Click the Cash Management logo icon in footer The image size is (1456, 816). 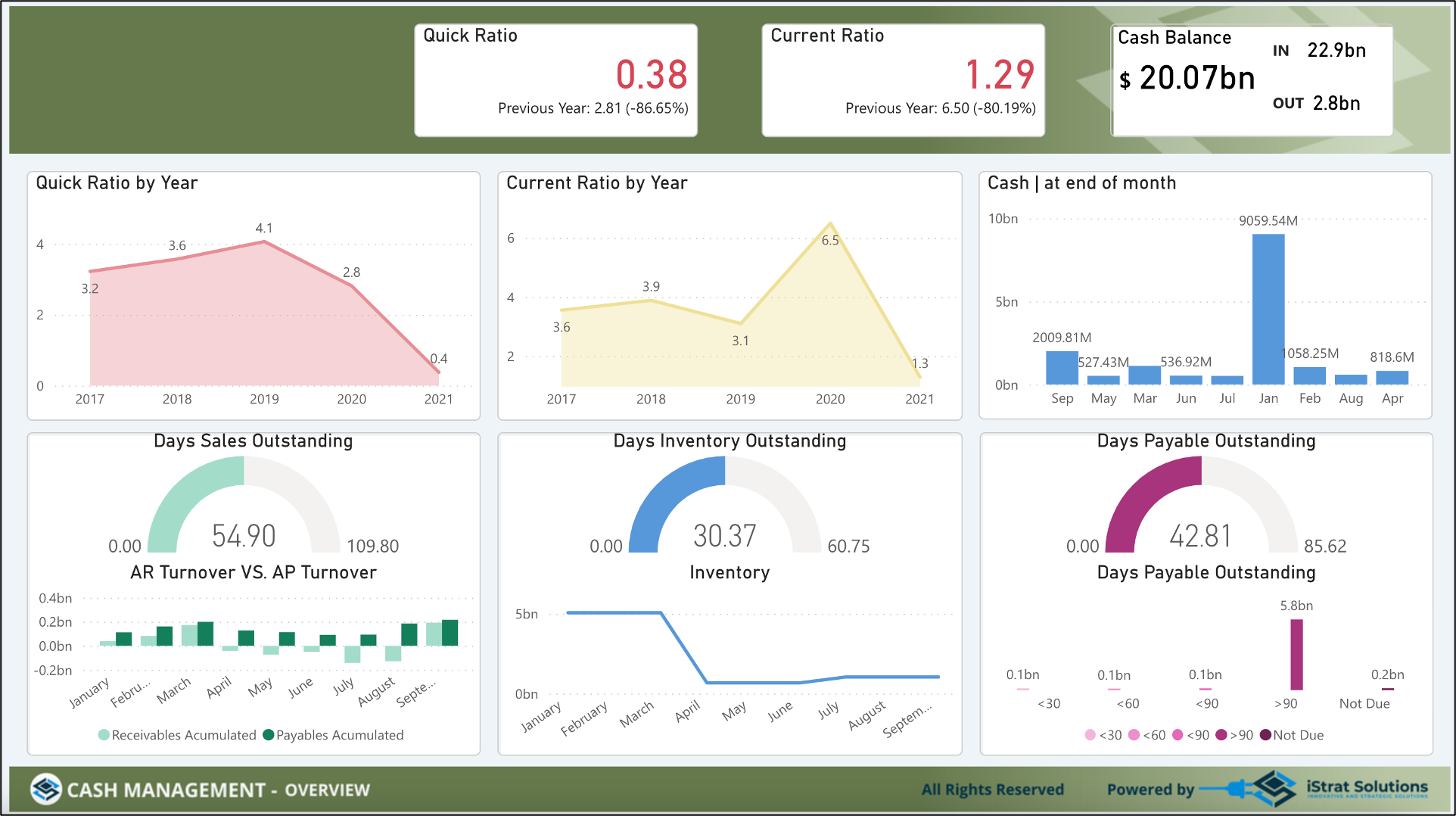point(46,790)
